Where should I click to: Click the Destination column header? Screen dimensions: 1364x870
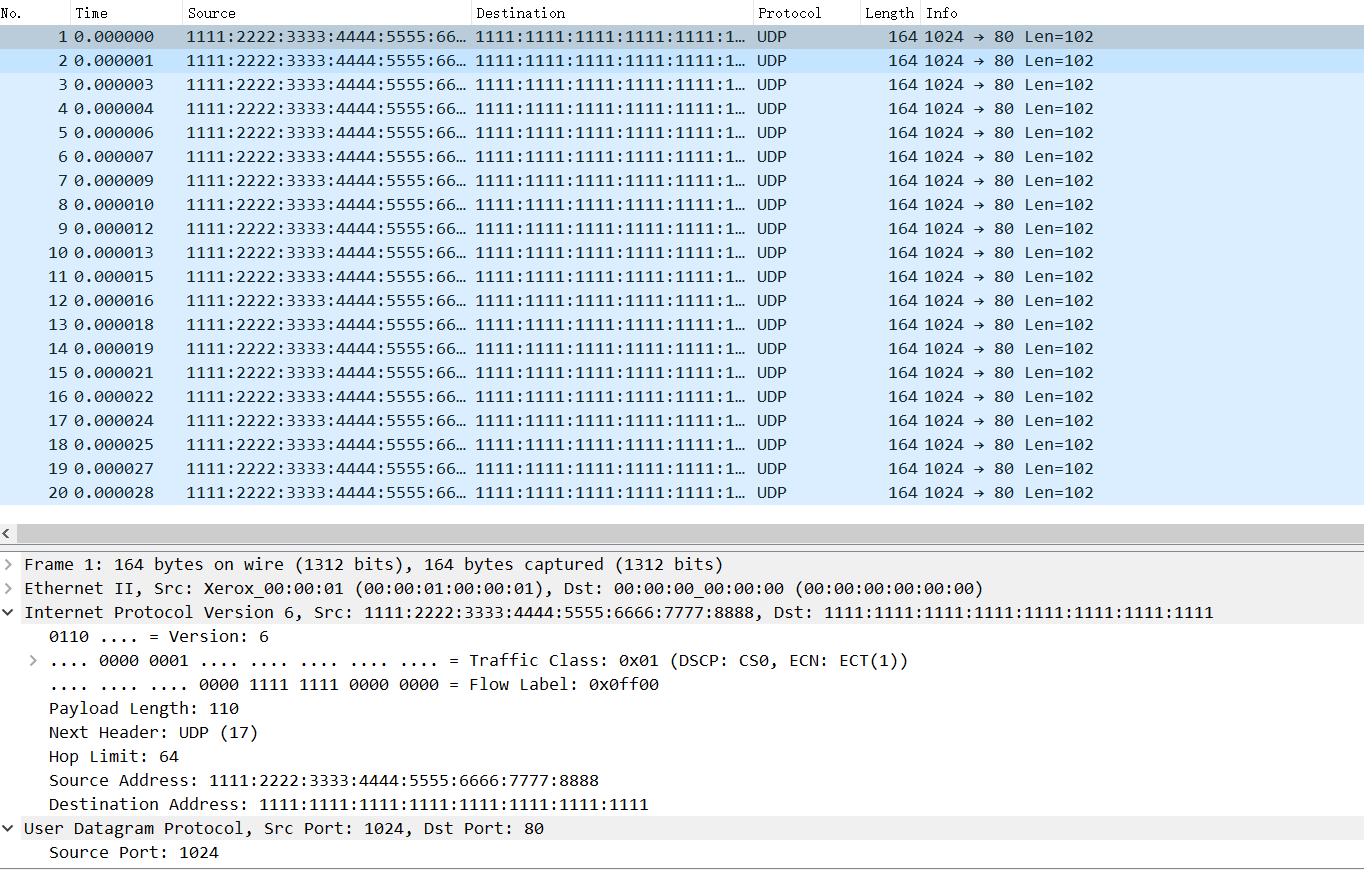click(x=612, y=13)
